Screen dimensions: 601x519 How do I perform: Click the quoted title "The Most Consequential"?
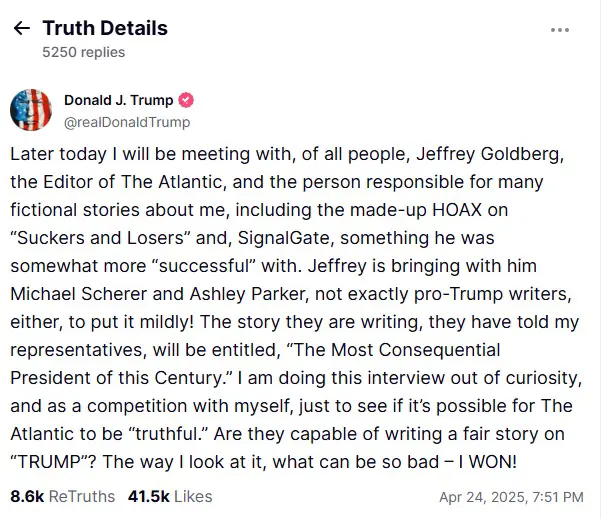point(393,350)
